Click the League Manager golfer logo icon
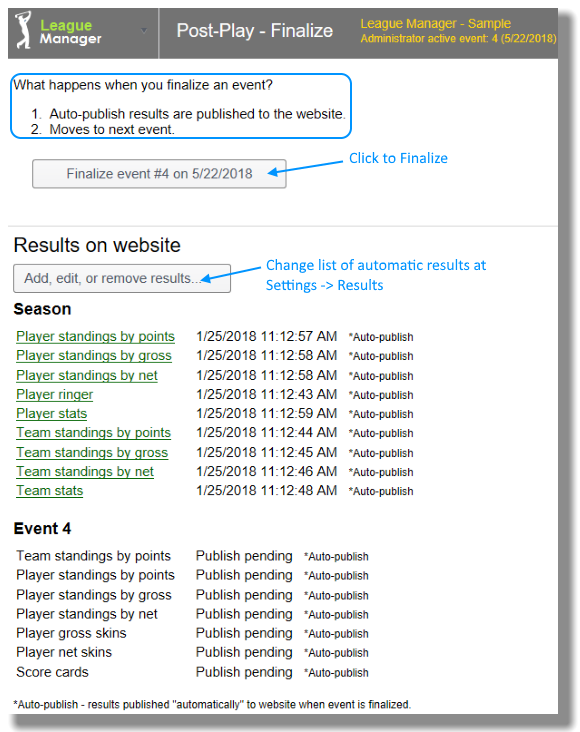Viewport: 580px width, 732px height. tap(23, 30)
